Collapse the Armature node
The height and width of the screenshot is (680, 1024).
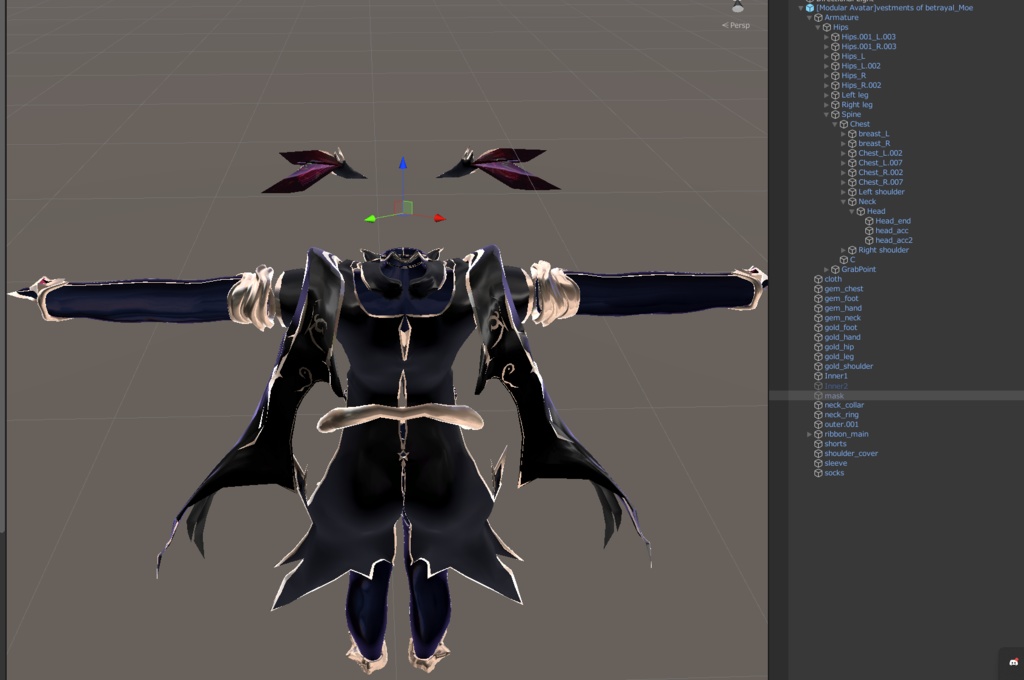click(810, 18)
